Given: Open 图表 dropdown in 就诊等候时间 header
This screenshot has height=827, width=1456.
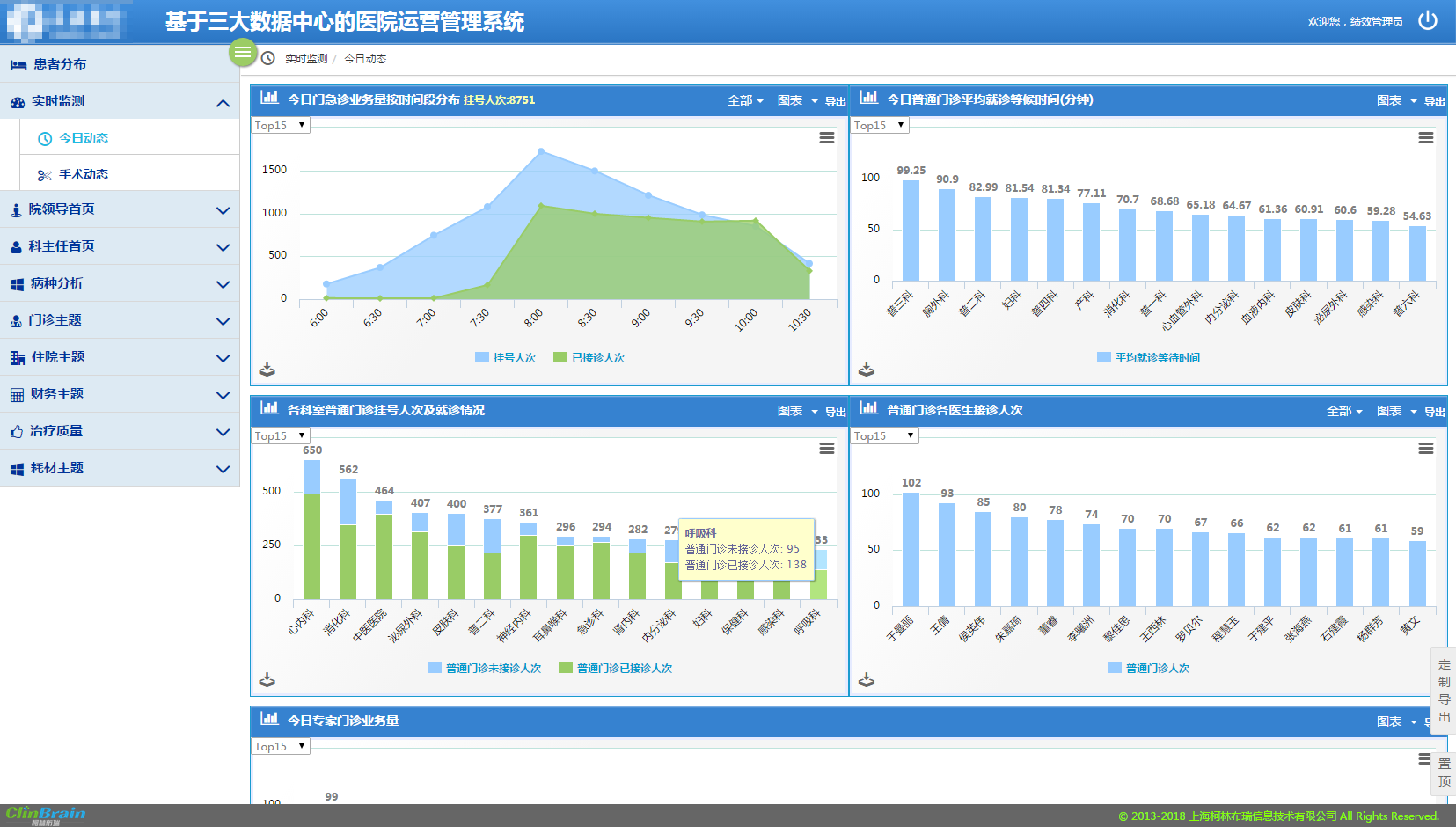Looking at the screenshot, I should click(1396, 100).
